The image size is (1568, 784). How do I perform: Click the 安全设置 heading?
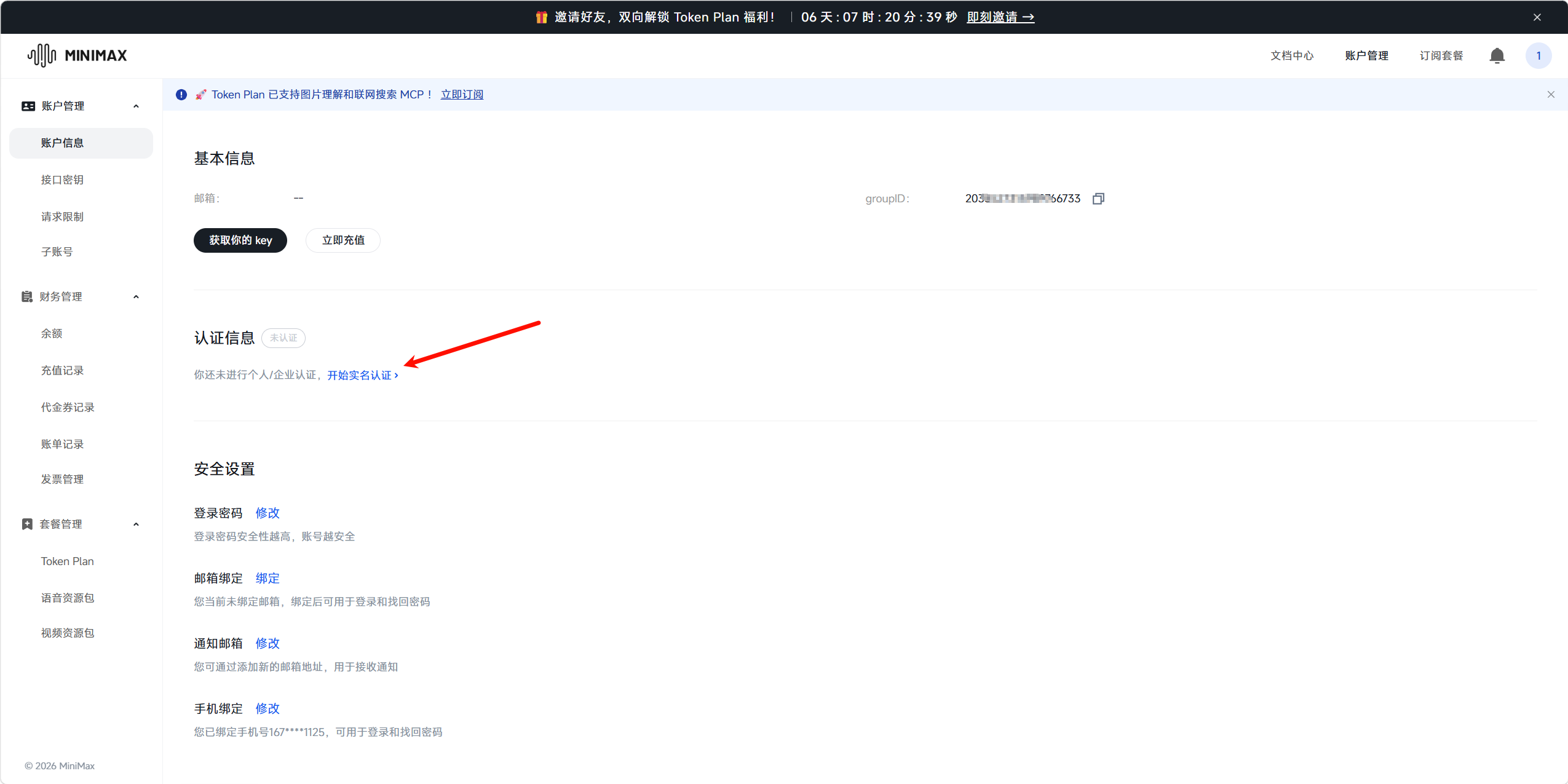pyautogui.click(x=224, y=469)
